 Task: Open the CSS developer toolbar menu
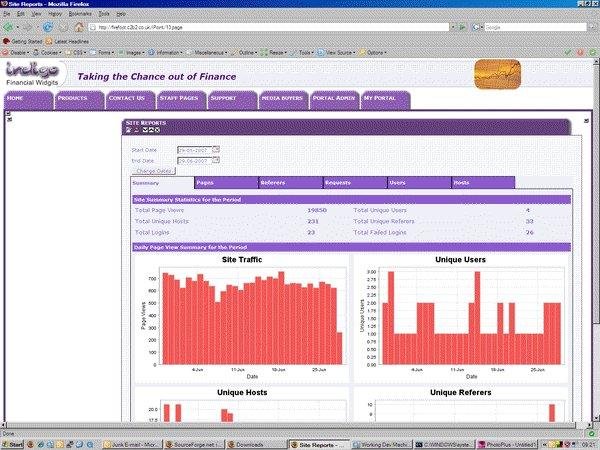click(x=76, y=52)
